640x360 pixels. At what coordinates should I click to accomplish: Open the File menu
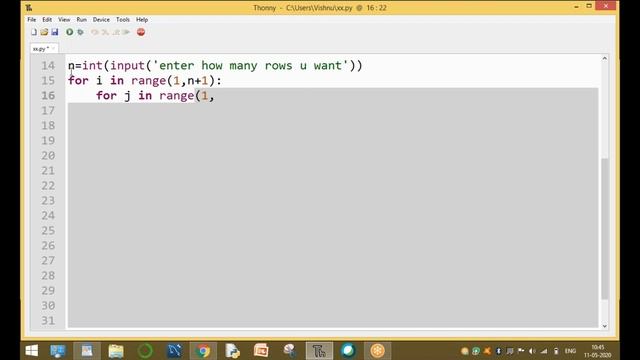[x=31, y=20]
